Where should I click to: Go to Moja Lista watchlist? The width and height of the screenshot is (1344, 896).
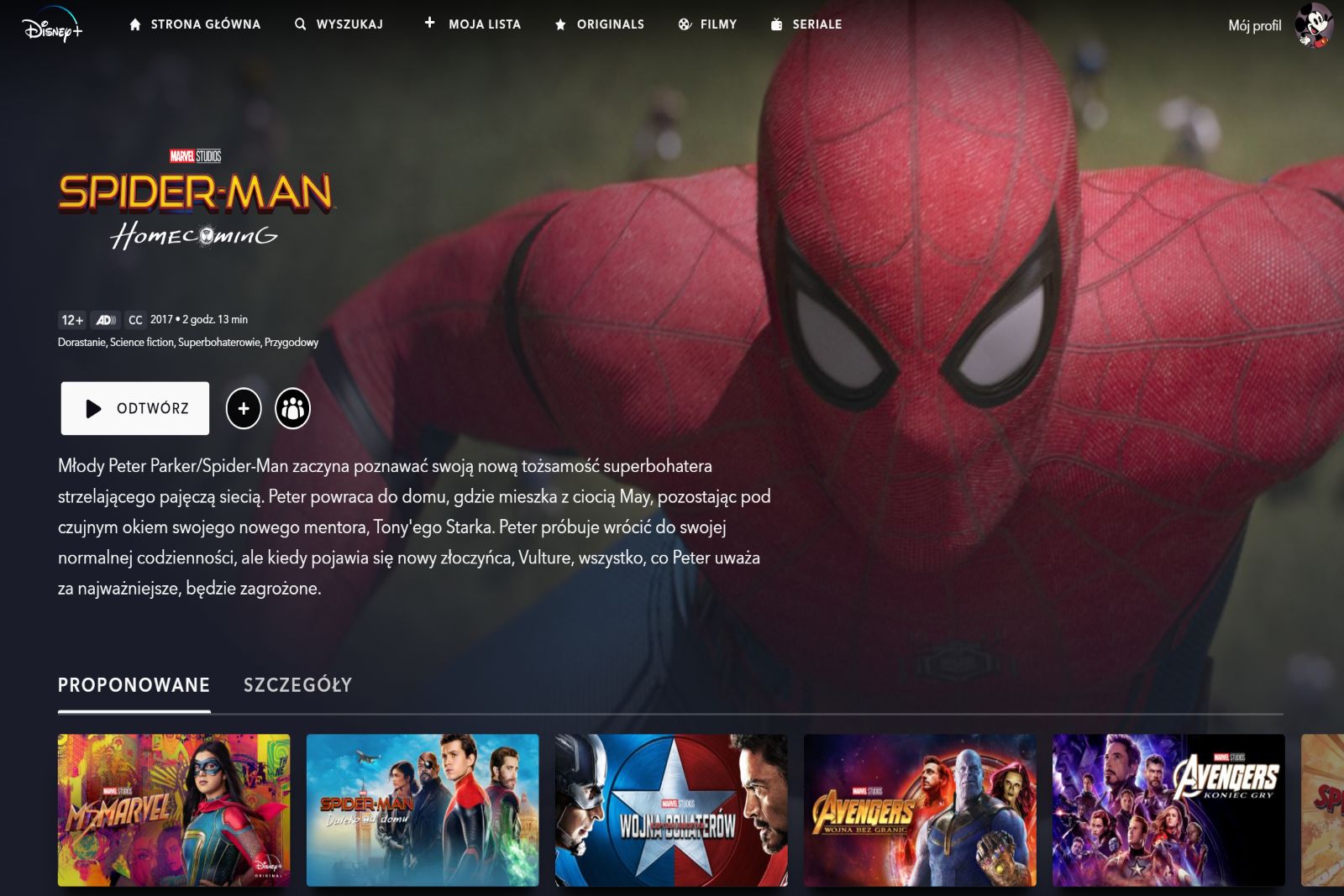(472, 24)
